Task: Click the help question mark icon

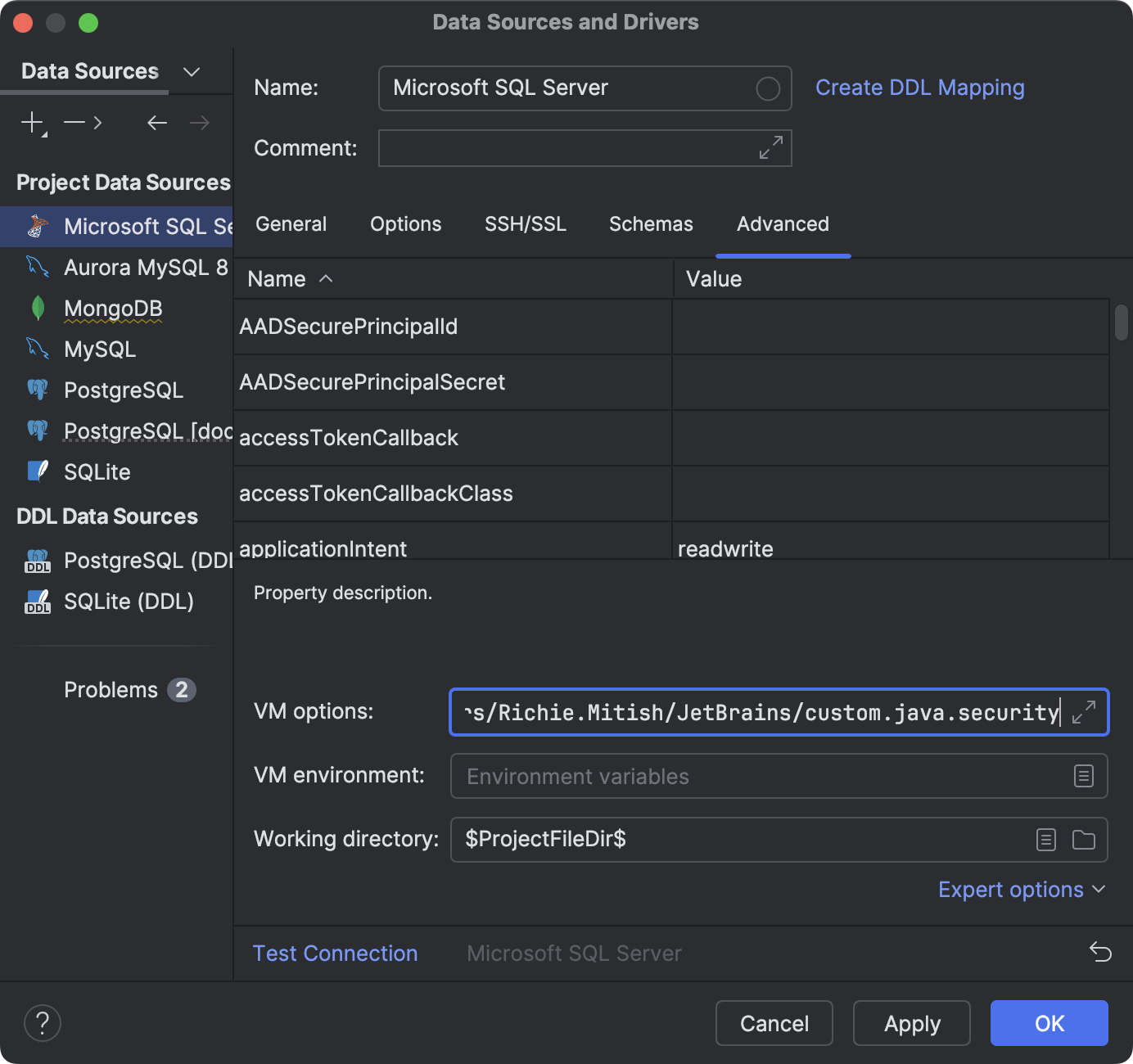Action: click(x=42, y=1023)
